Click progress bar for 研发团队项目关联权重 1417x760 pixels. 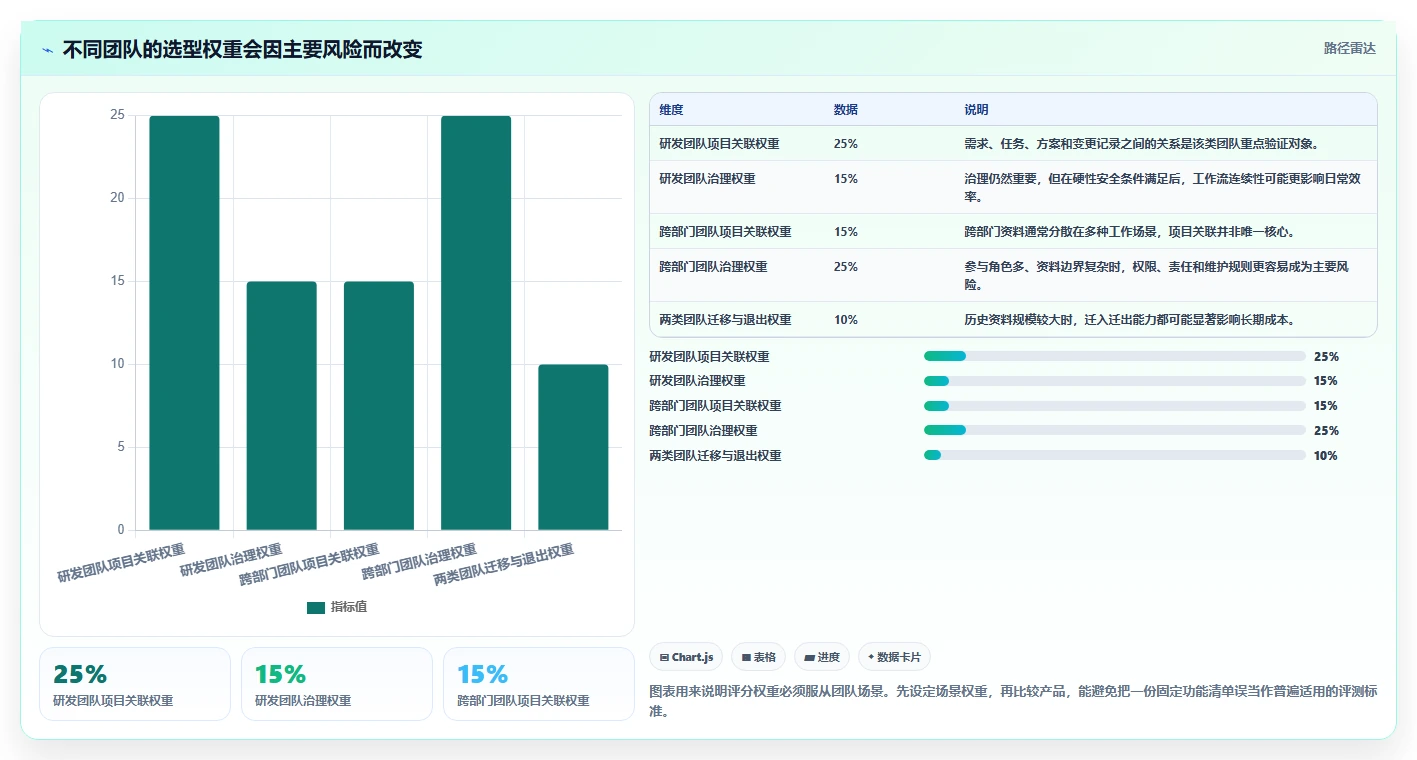[1115, 356]
